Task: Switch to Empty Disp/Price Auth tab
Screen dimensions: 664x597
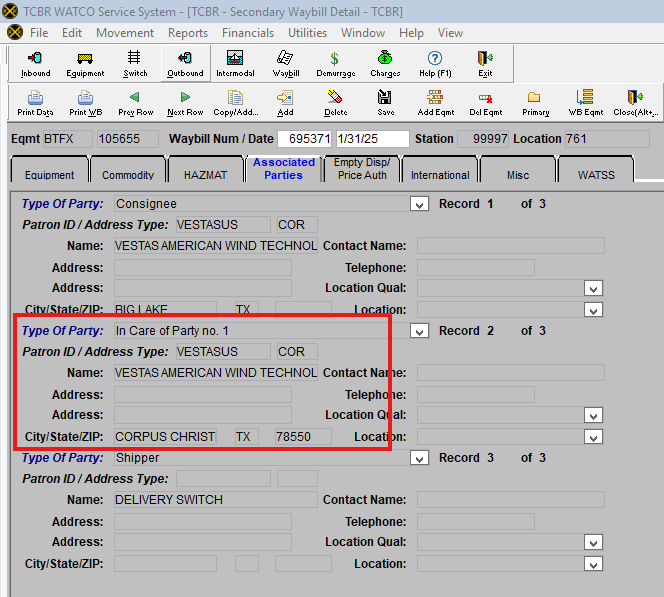Action: click(362, 169)
